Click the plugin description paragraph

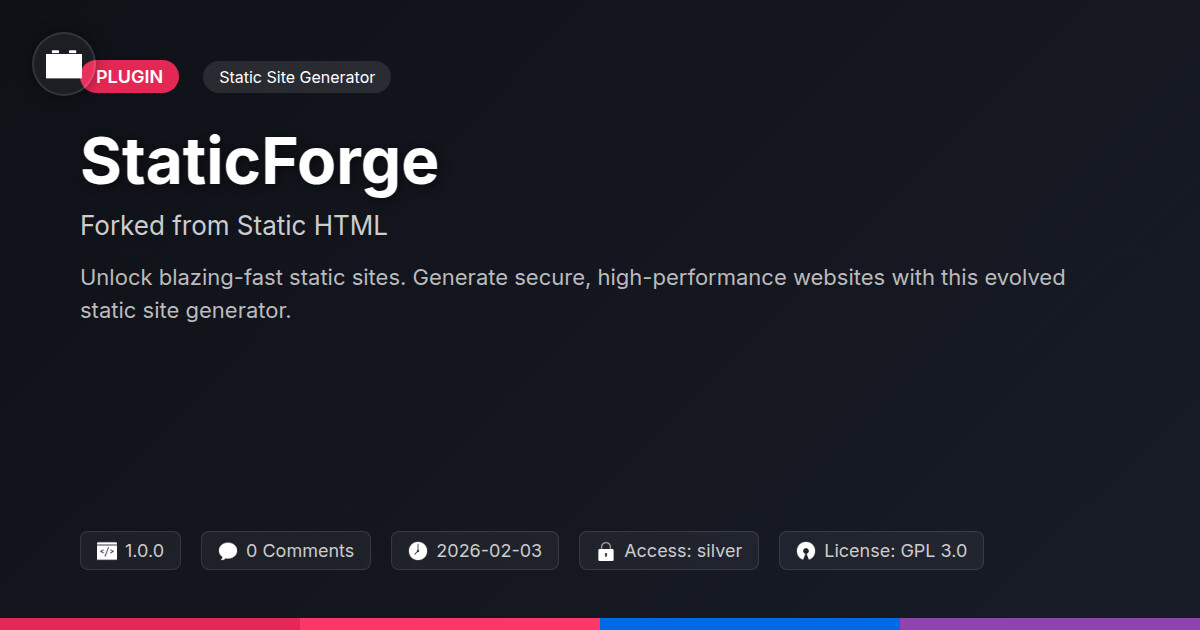(x=572, y=293)
